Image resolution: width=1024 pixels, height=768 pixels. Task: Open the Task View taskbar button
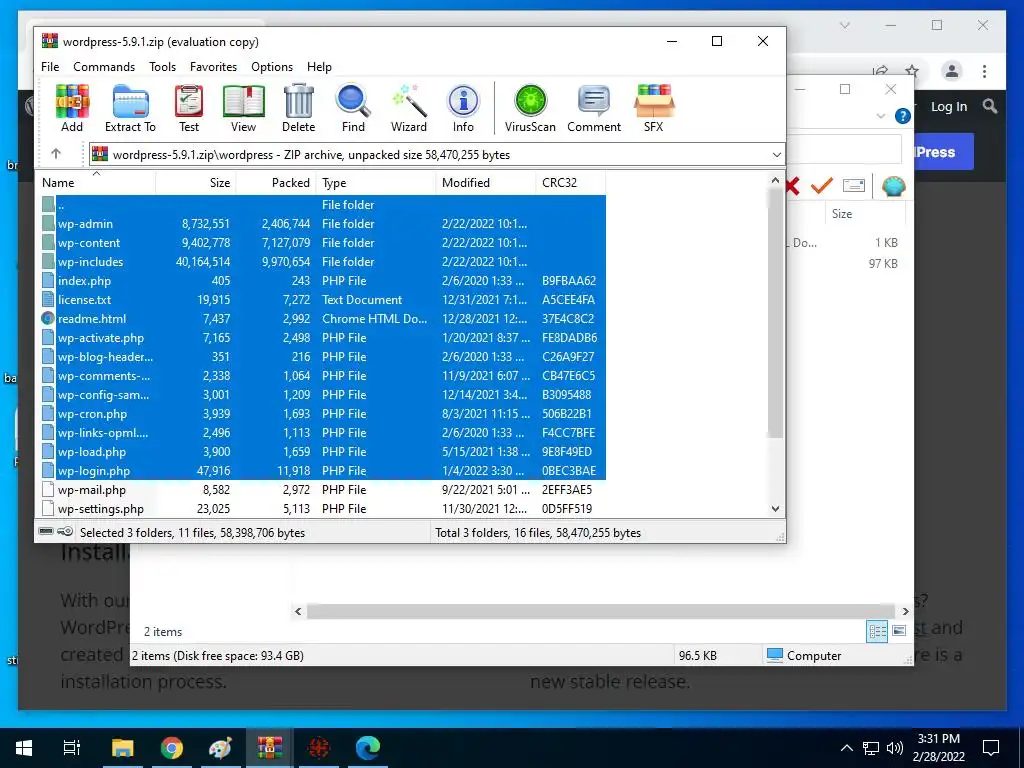[72, 748]
